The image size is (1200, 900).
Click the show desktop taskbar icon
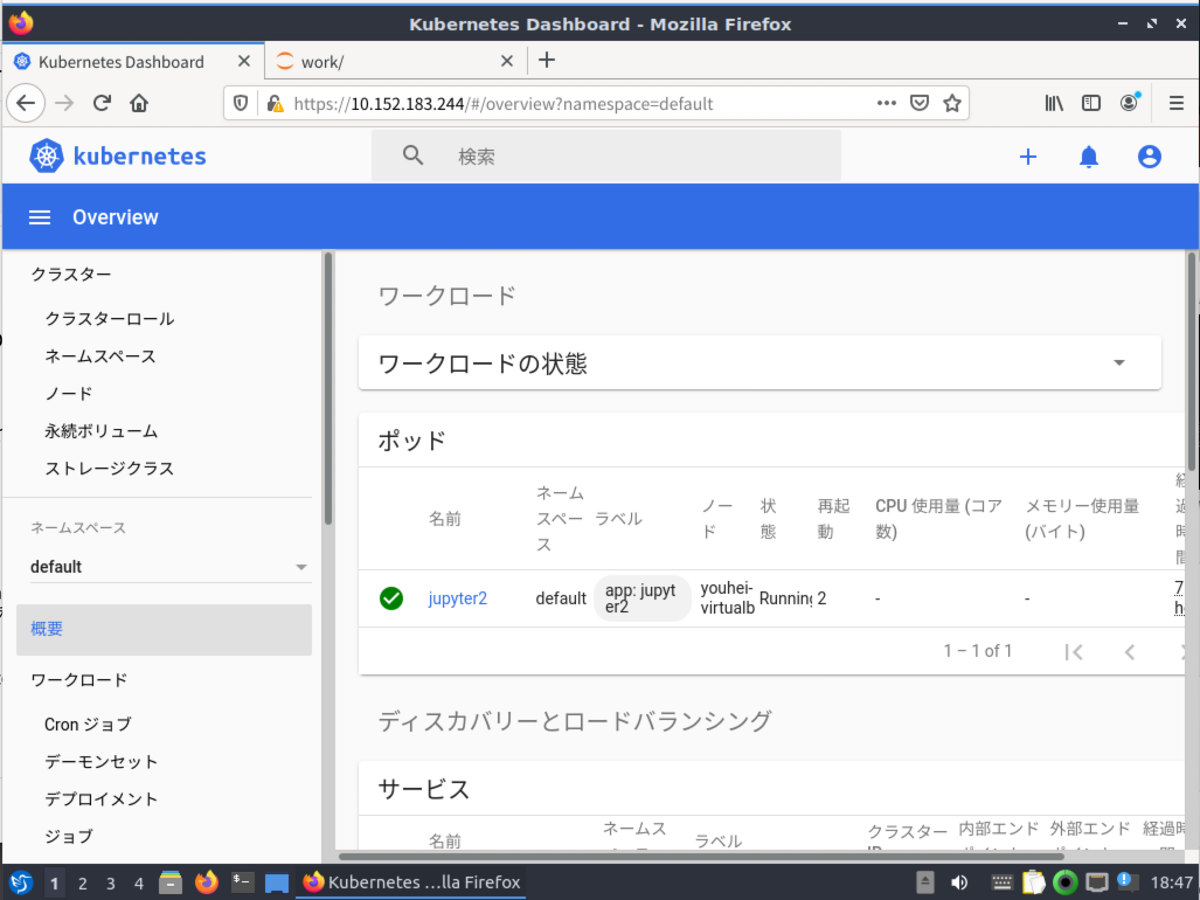tap(277, 883)
